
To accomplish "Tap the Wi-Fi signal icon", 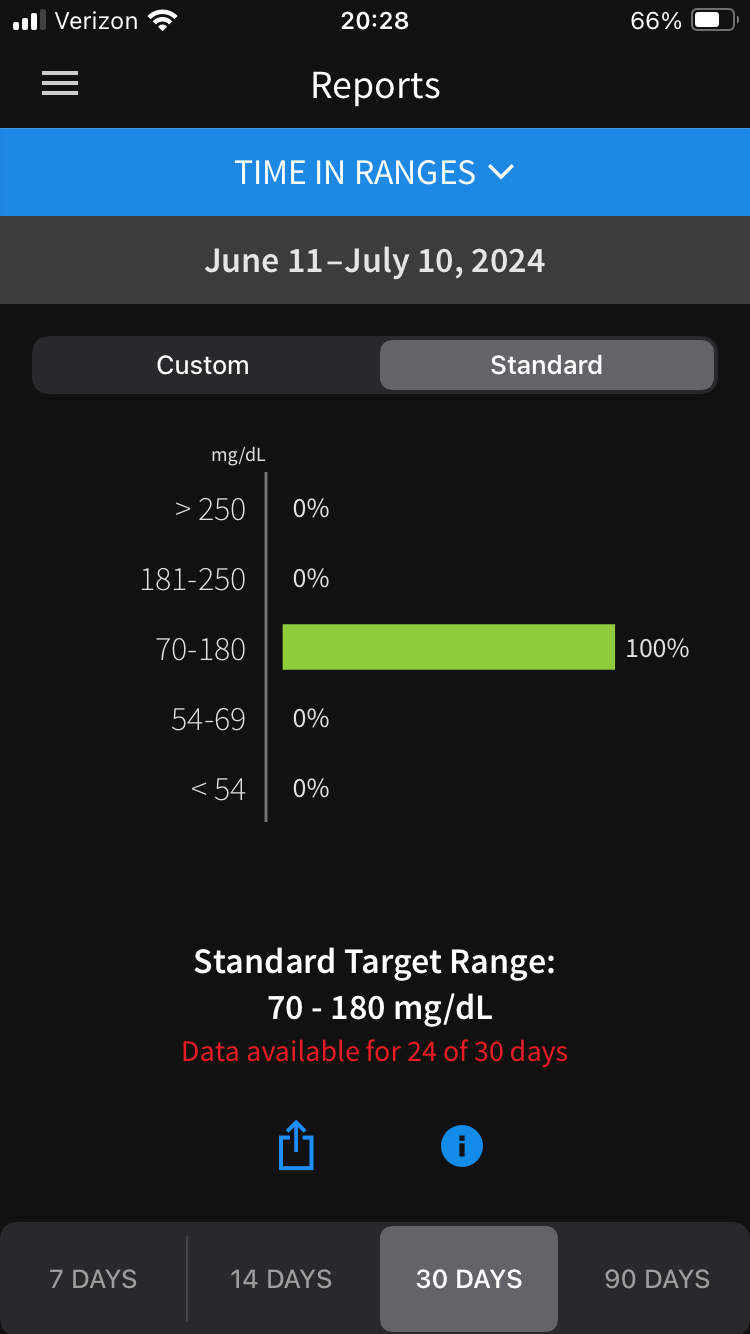I will (160, 21).
